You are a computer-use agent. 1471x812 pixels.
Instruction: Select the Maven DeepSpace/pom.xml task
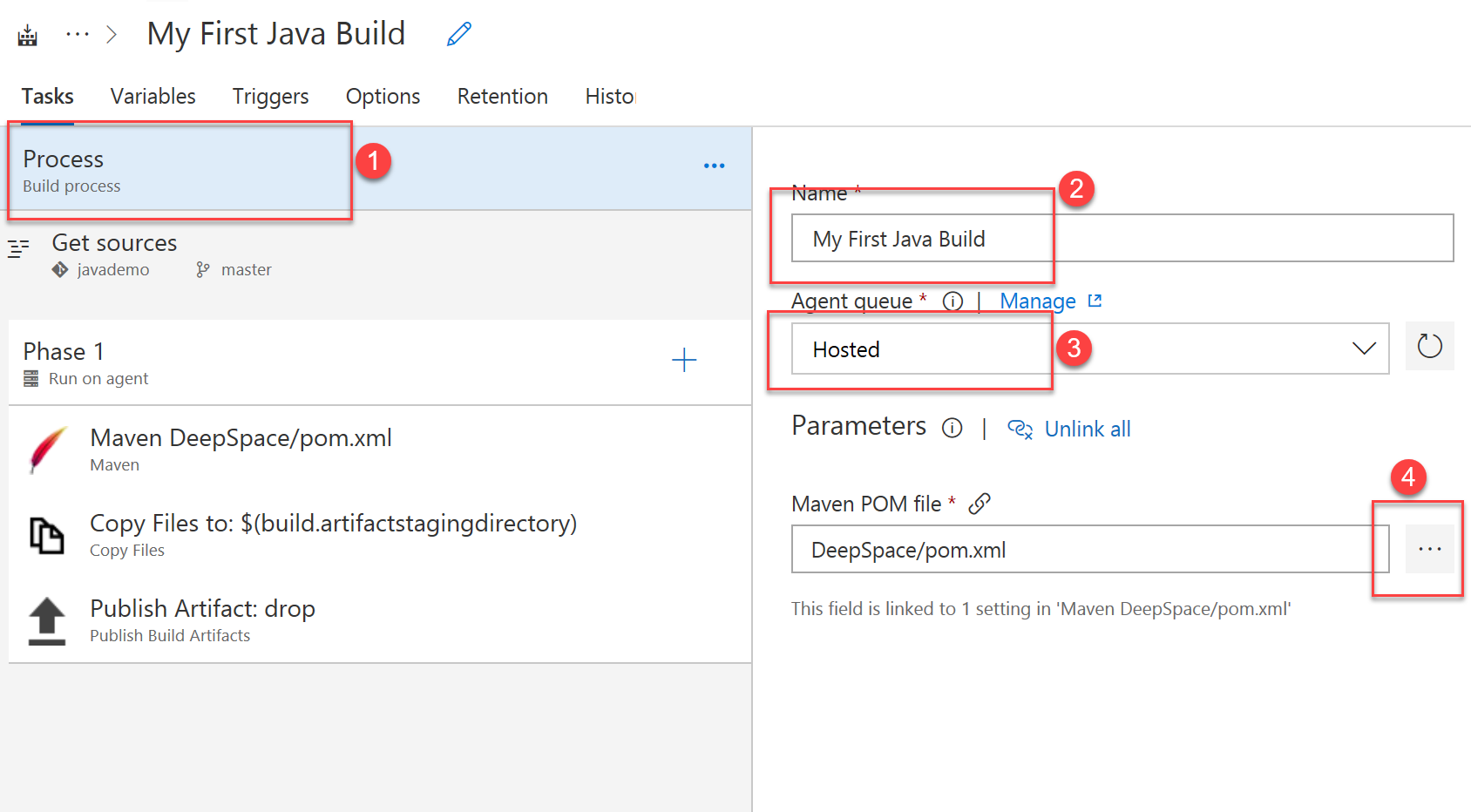click(380, 449)
